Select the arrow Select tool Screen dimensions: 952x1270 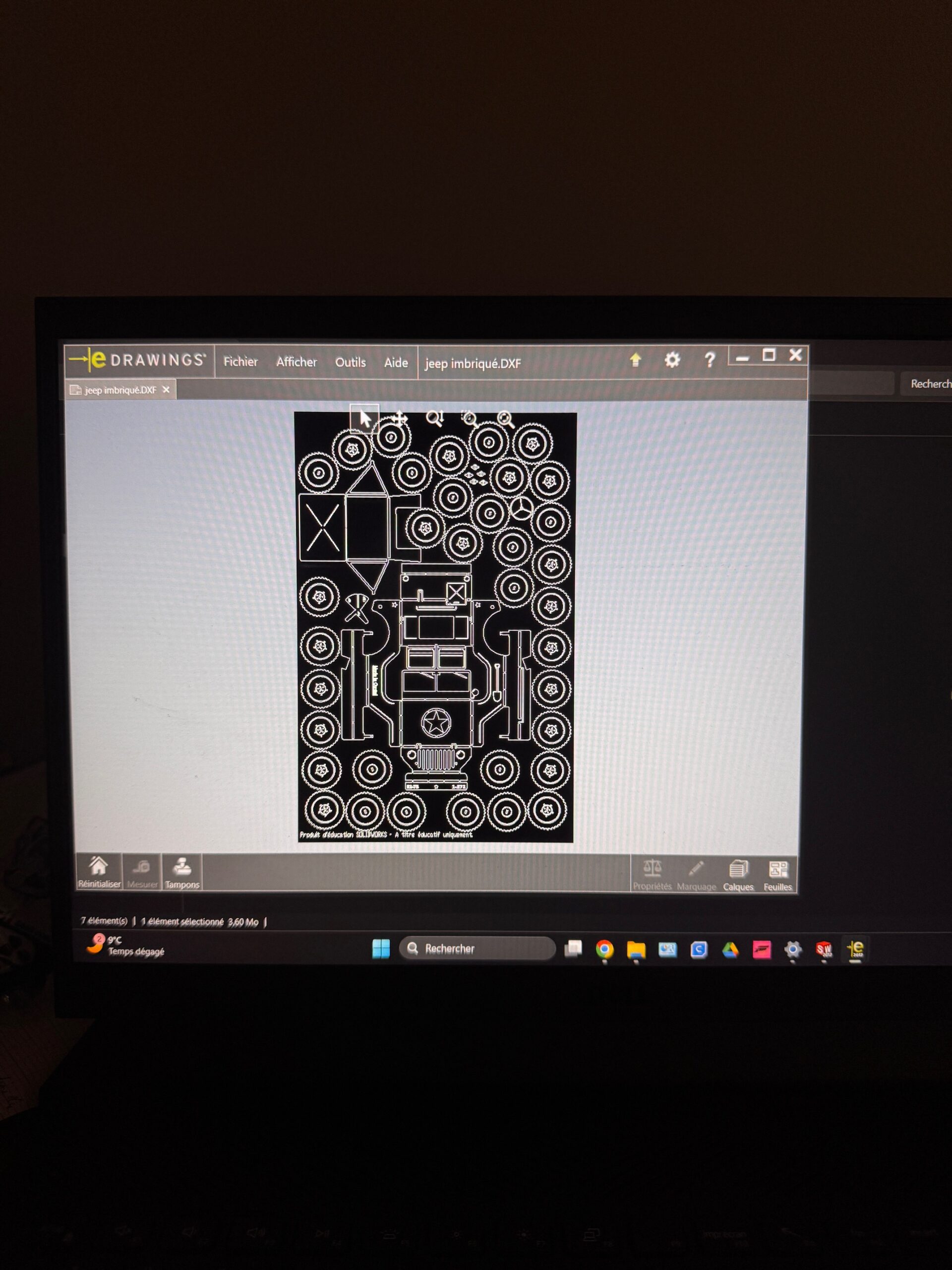tap(364, 419)
